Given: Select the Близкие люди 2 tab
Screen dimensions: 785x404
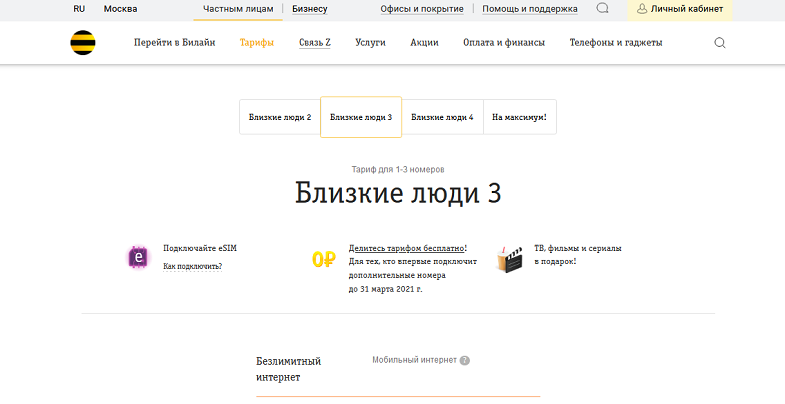Looking at the screenshot, I should (x=280, y=117).
